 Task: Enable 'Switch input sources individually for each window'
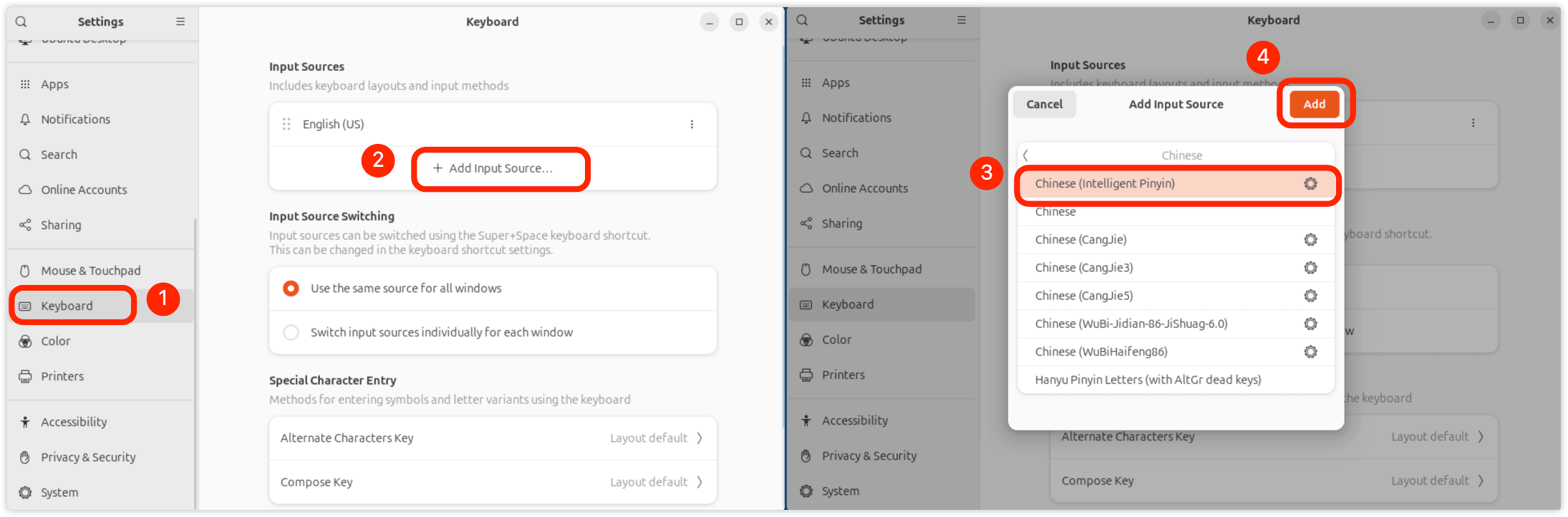click(291, 332)
